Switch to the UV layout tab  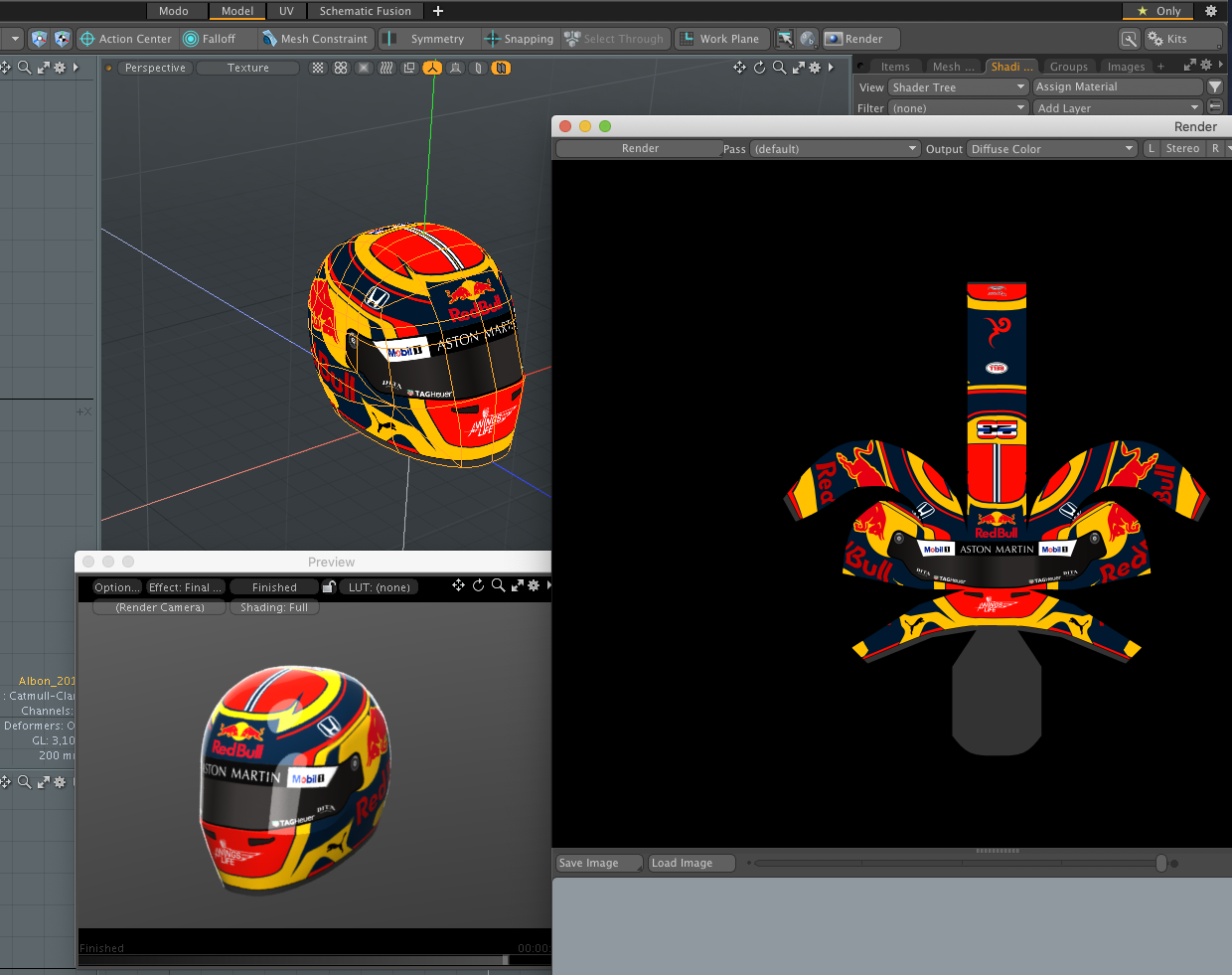(286, 11)
